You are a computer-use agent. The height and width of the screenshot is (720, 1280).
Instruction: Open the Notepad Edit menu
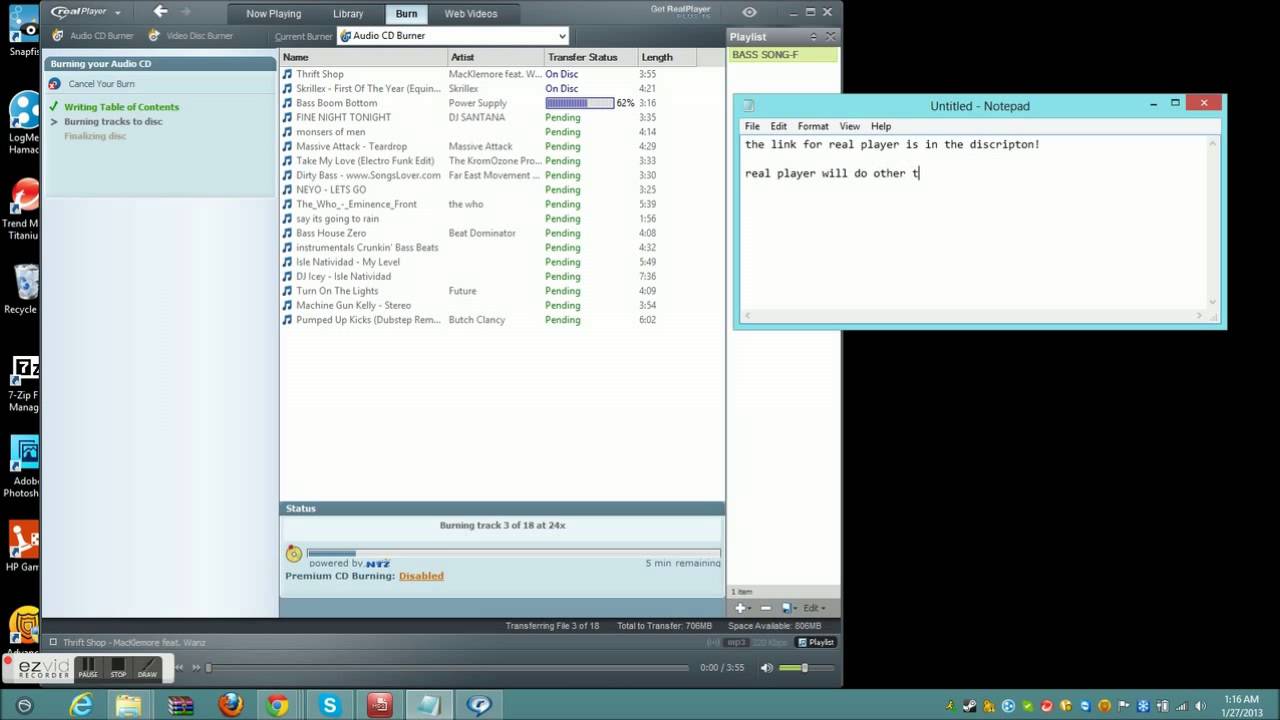(x=778, y=126)
